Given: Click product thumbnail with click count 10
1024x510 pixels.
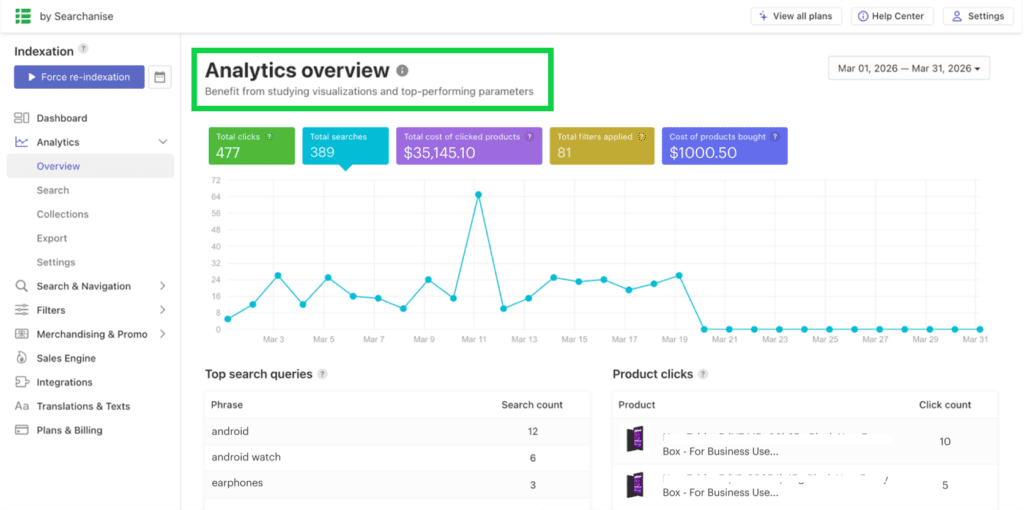Looking at the screenshot, I should click(634, 439).
